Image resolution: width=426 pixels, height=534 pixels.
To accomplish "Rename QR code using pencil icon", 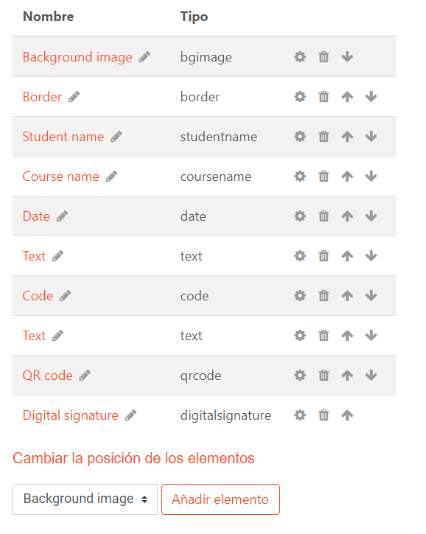I will pos(85,375).
